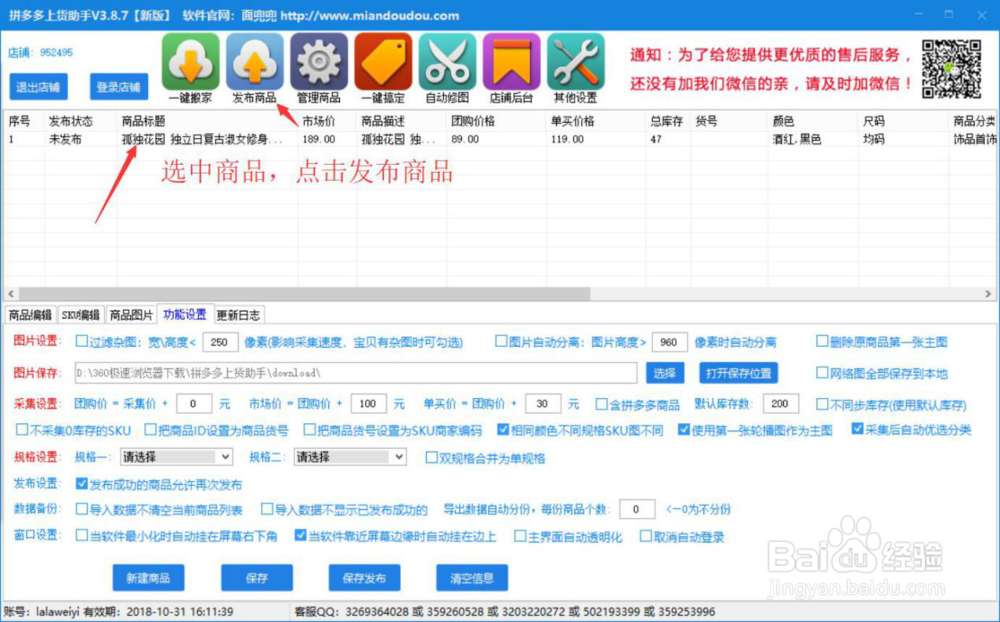Click the 新建商品 button
Screen dimensions: 1000x622
click(148, 578)
